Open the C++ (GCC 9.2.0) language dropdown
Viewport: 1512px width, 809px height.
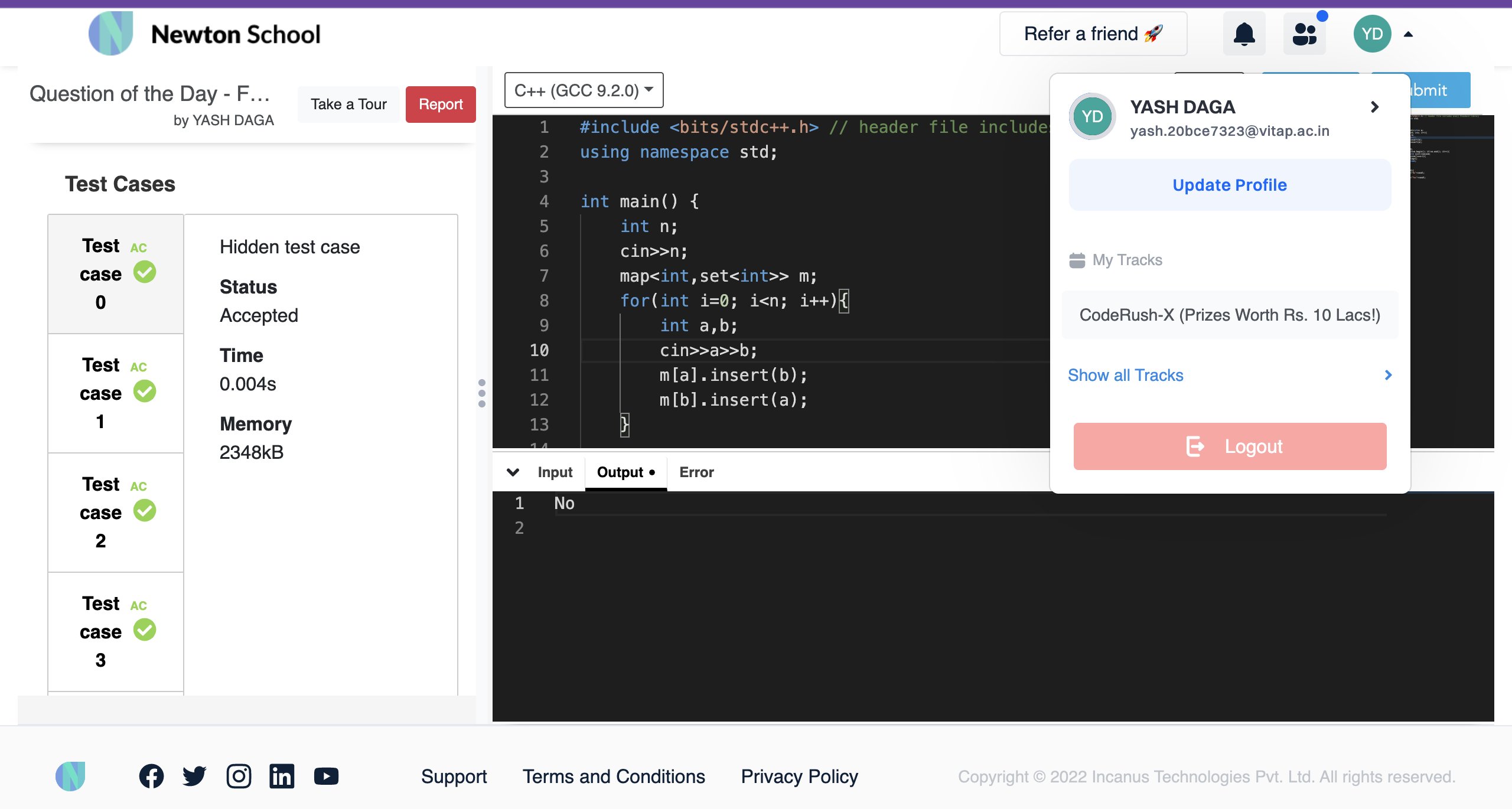pos(583,90)
